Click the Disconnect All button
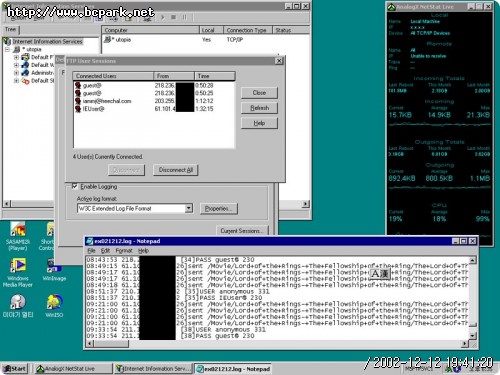Viewport: 500px width, 375px height. point(175,170)
